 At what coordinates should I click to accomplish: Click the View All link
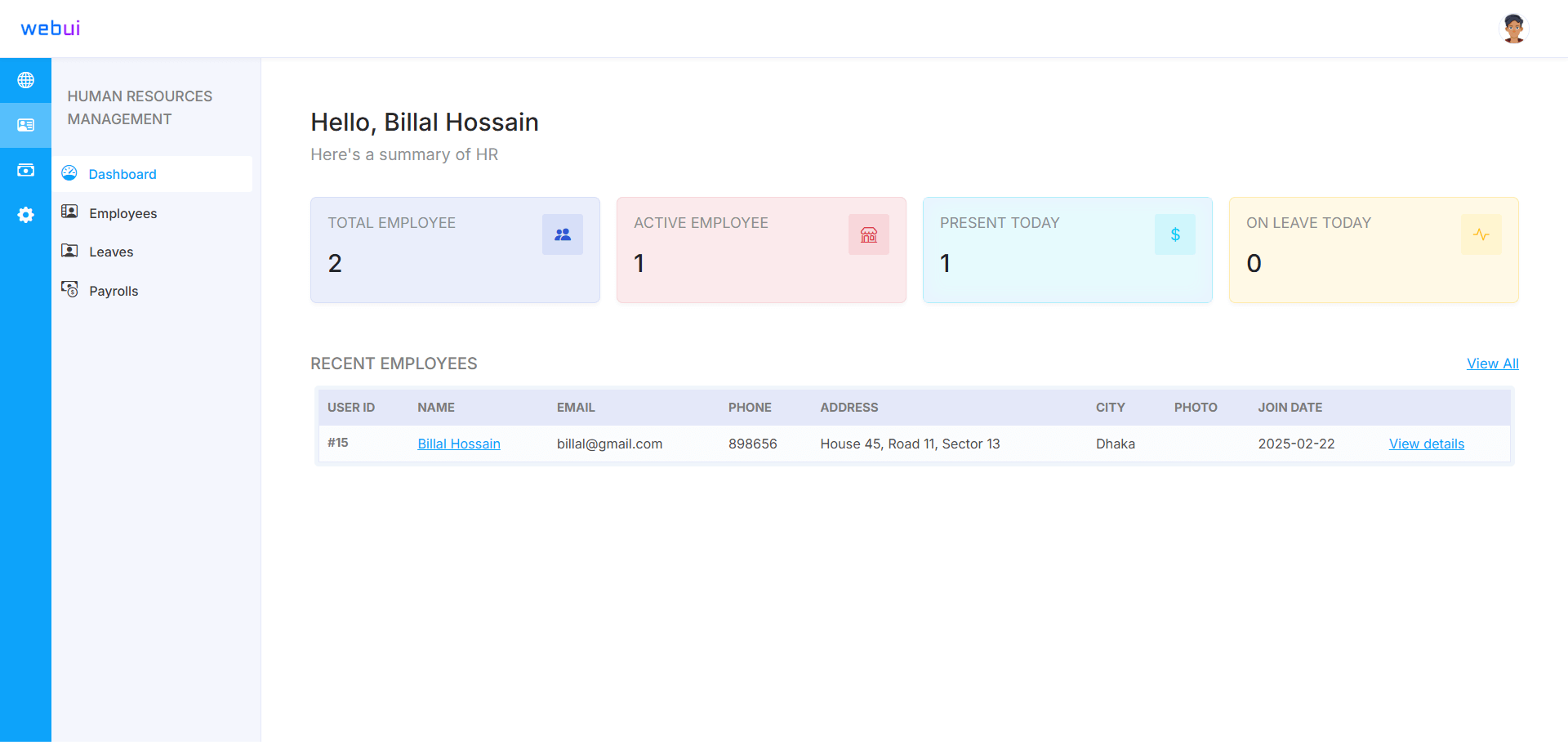pyautogui.click(x=1492, y=364)
